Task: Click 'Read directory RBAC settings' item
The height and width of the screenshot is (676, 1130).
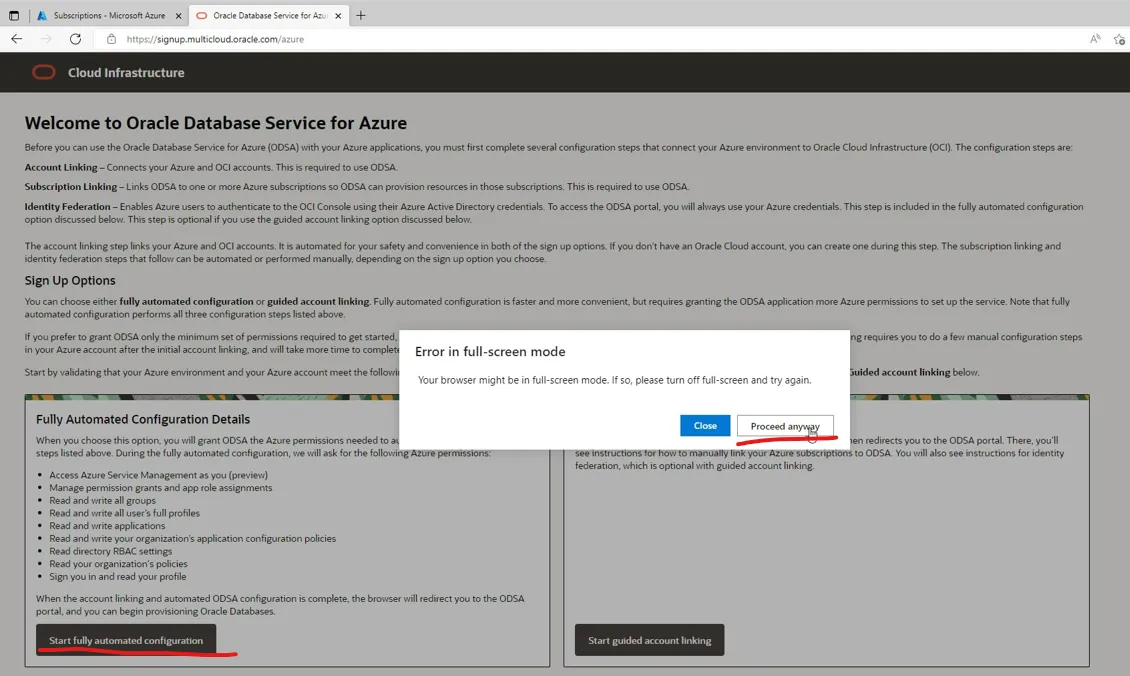Action: click(x=111, y=551)
